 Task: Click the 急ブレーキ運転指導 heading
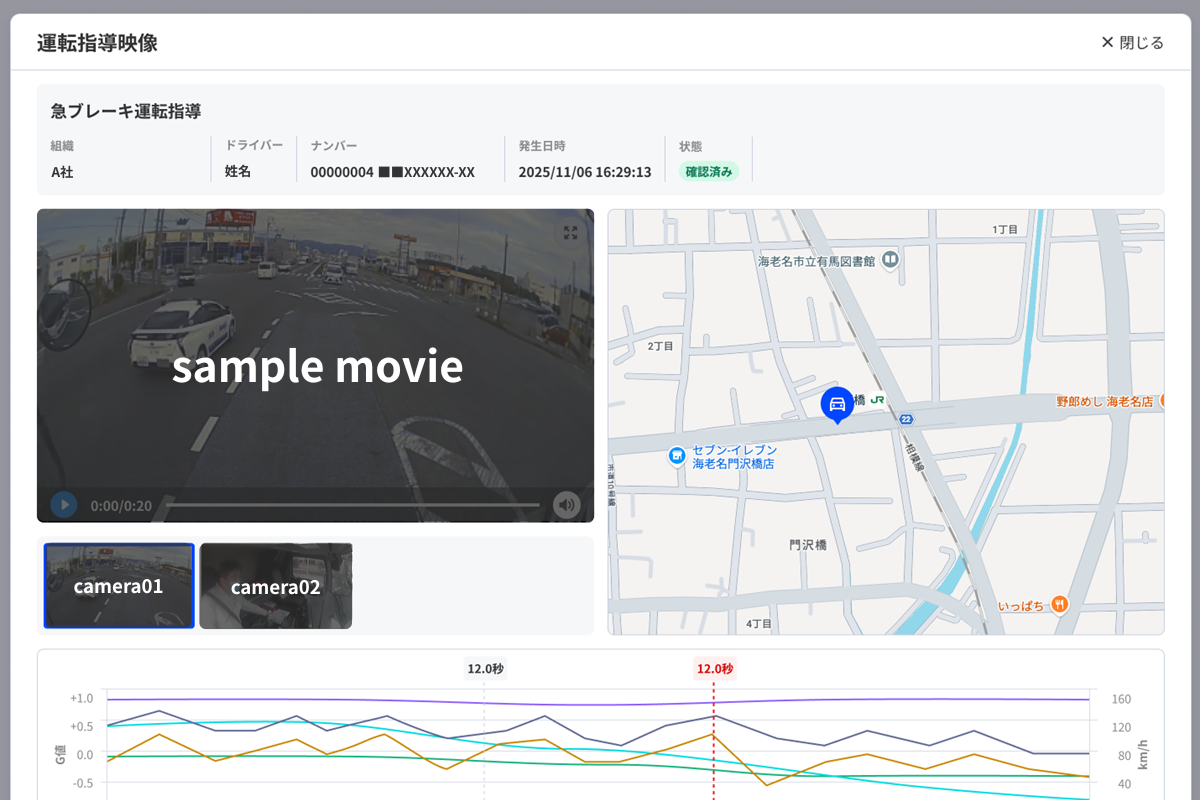pyautogui.click(x=126, y=111)
